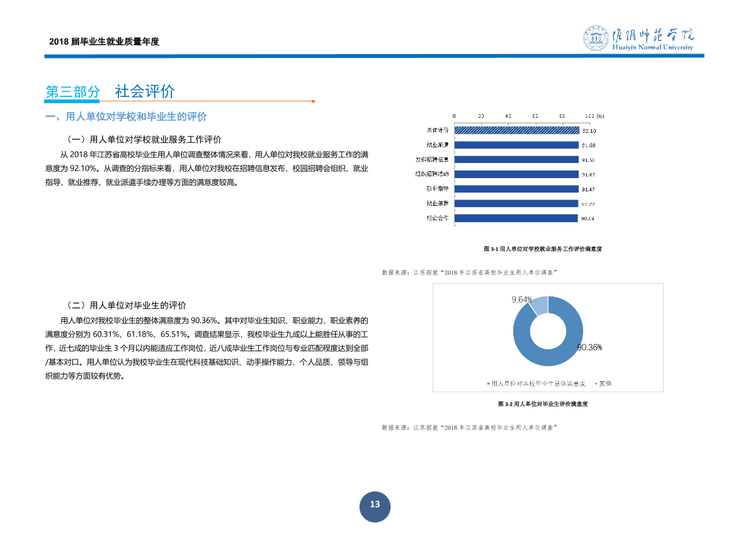
Task: Click the heading 一、用人单位对学校和毕业生的评价
Action: pyautogui.click(x=126, y=117)
